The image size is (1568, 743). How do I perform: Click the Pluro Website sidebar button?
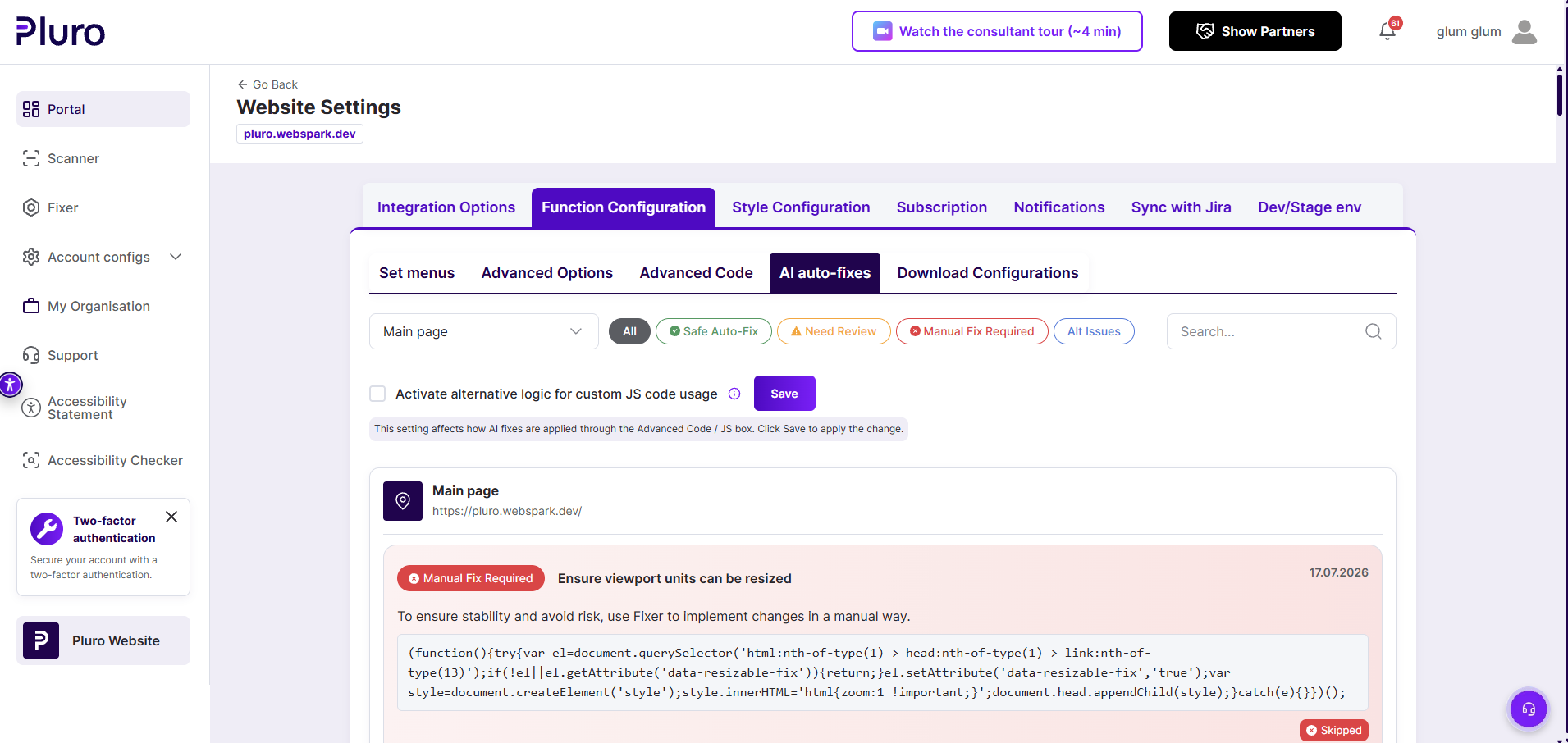click(103, 640)
